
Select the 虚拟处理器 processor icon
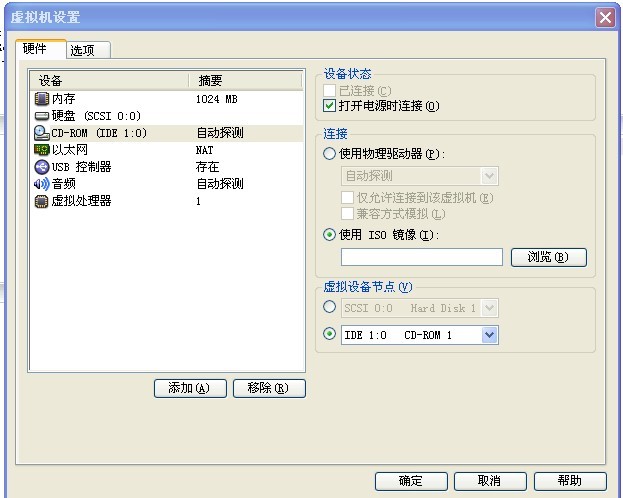pos(41,200)
